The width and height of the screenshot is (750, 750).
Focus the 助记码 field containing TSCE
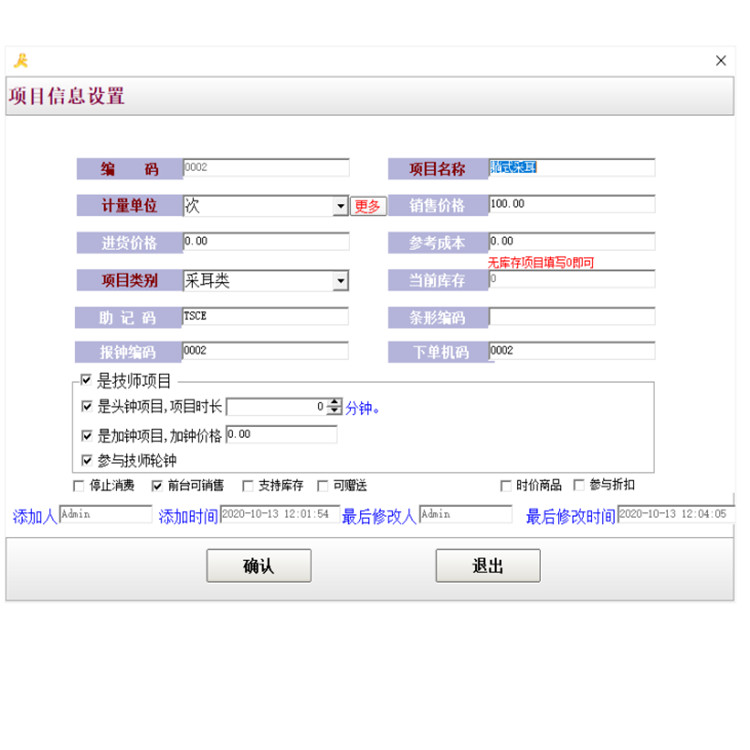(x=265, y=316)
